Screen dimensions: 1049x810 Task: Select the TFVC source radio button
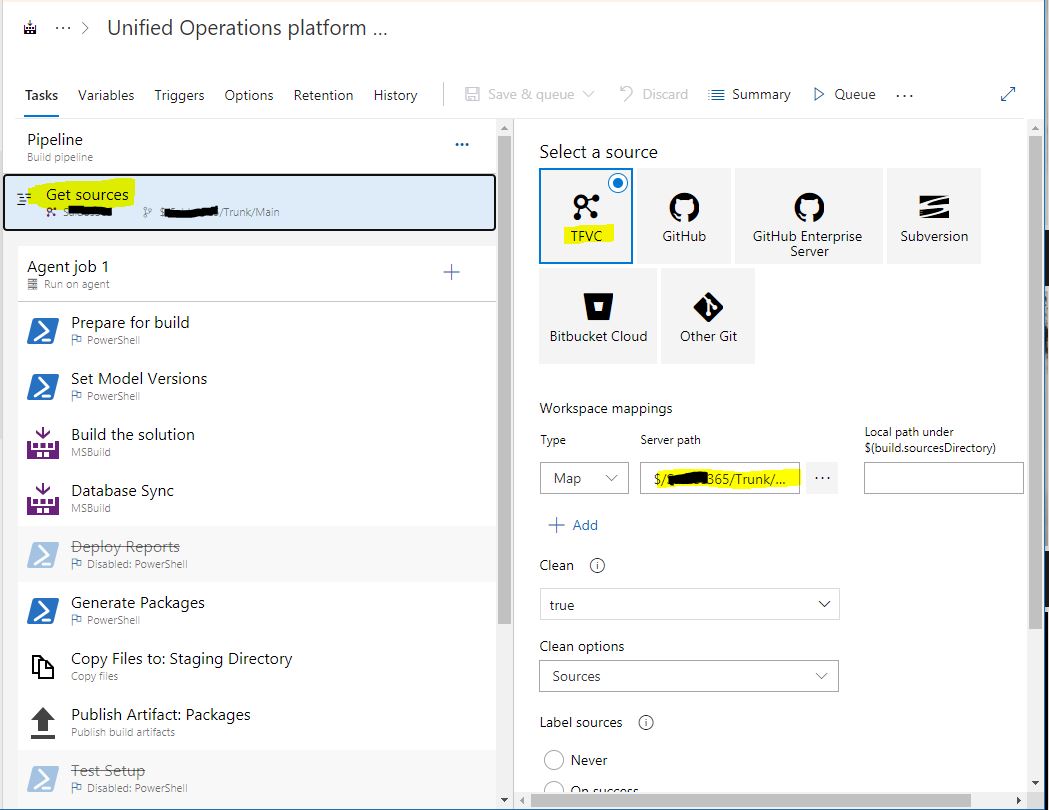[617, 183]
